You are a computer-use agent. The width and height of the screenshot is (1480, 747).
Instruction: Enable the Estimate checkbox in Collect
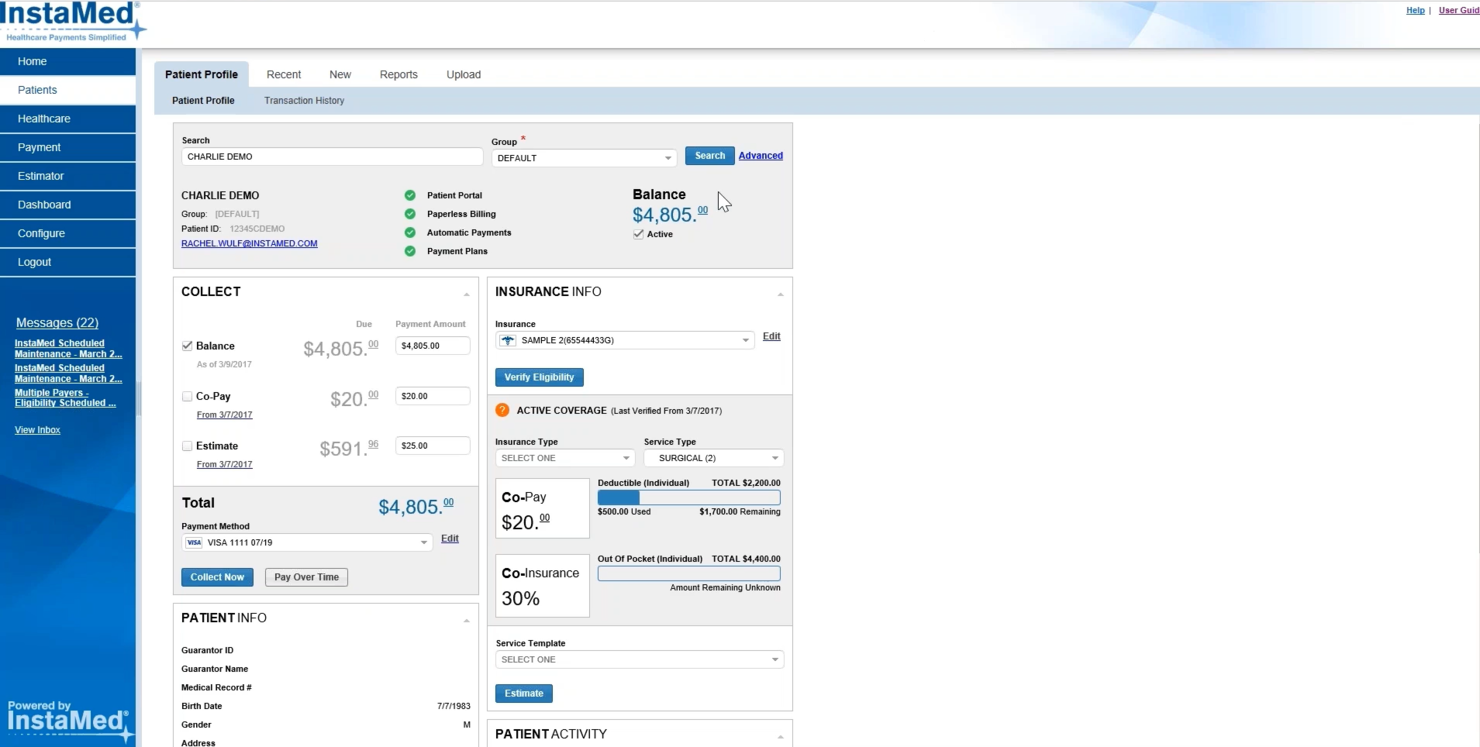point(187,446)
